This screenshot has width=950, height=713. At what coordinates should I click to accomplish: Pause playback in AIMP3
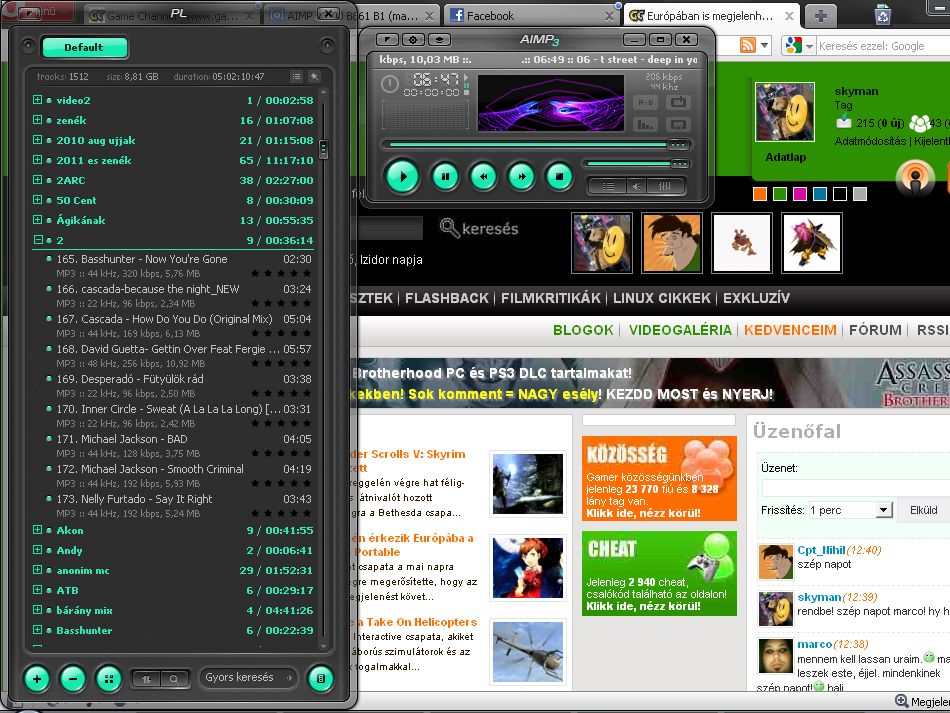tap(444, 176)
